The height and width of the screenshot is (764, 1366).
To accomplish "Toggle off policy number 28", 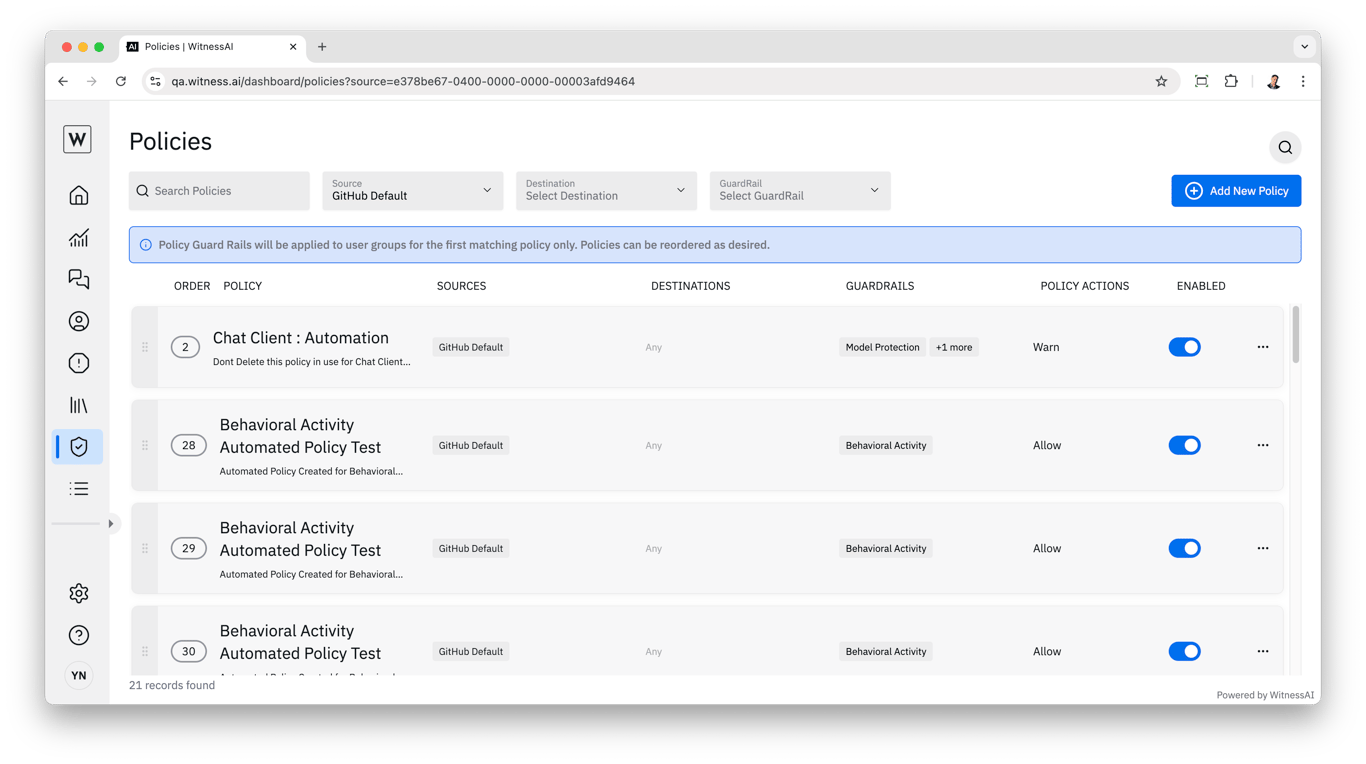I will [x=1184, y=445].
